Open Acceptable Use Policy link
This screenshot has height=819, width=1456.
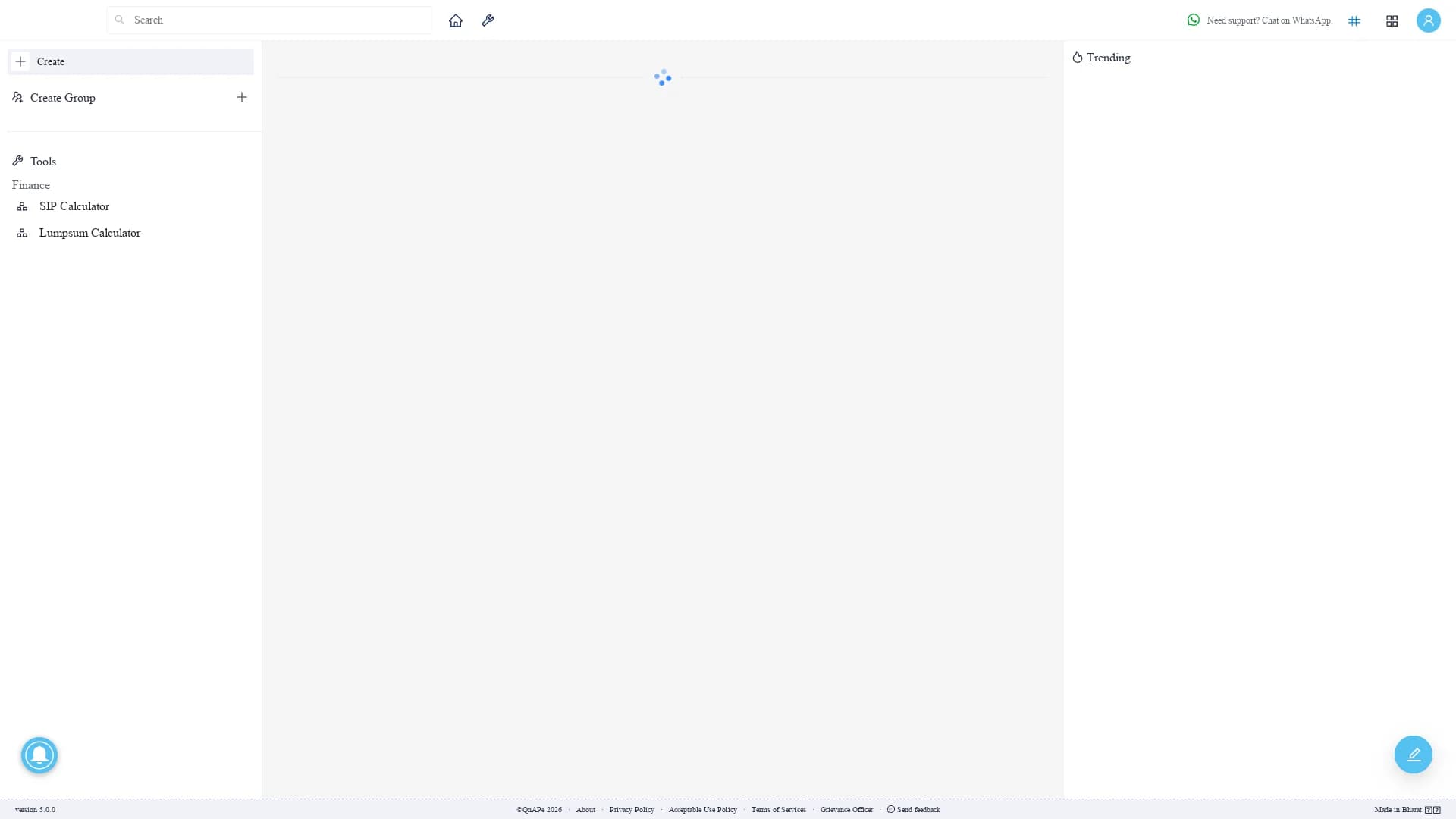pos(703,810)
